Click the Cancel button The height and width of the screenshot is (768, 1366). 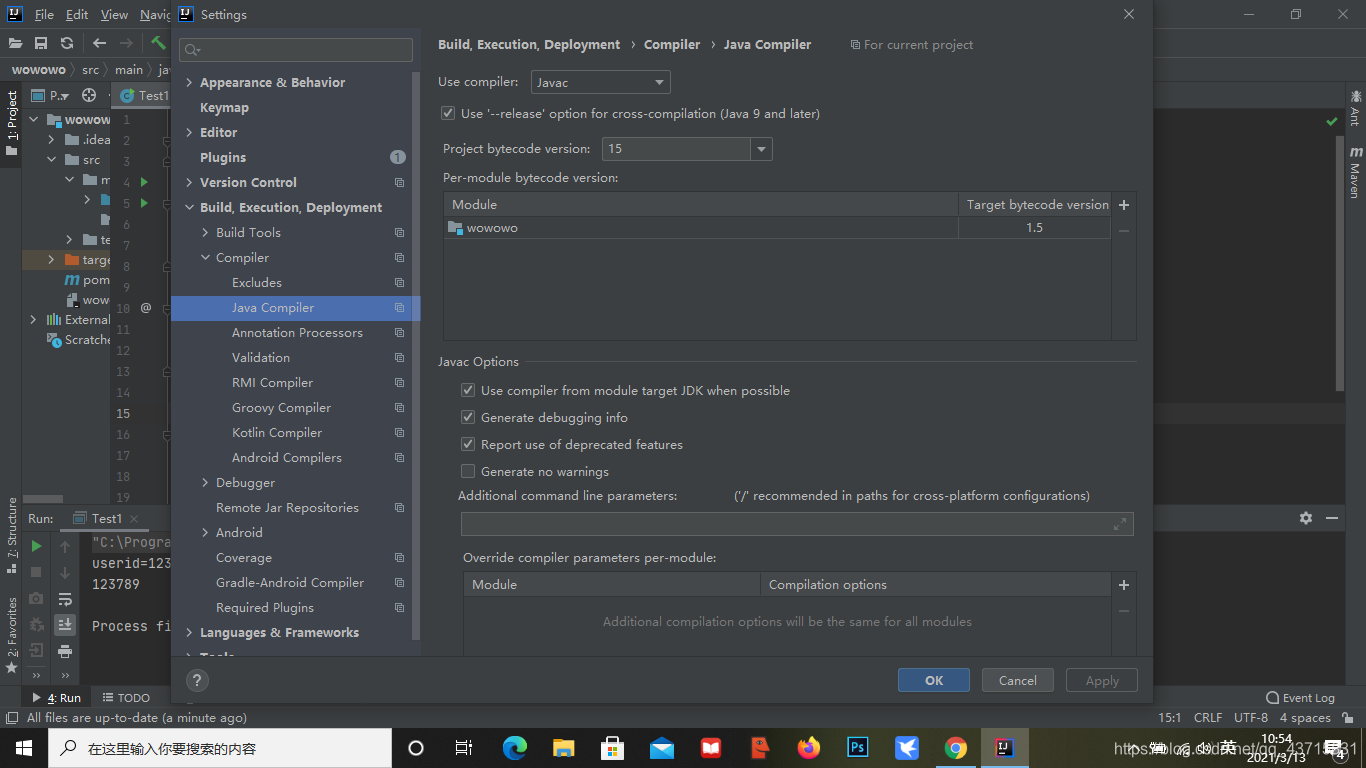(x=1017, y=680)
